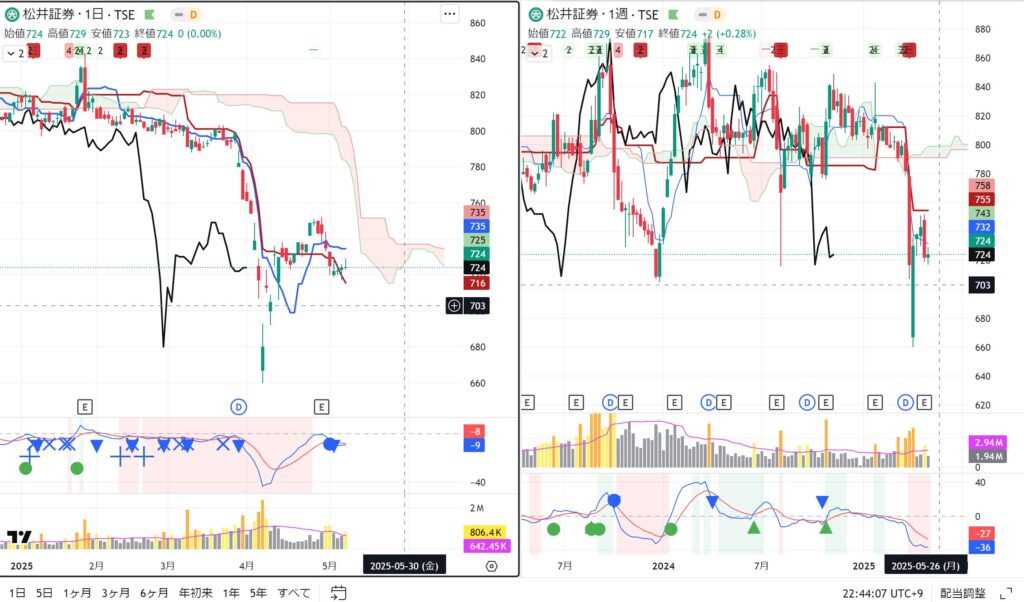The width and height of the screenshot is (1024, 602).
Task: Click the 松井証券・1週・TSE chart title
Action: [603, 14]
